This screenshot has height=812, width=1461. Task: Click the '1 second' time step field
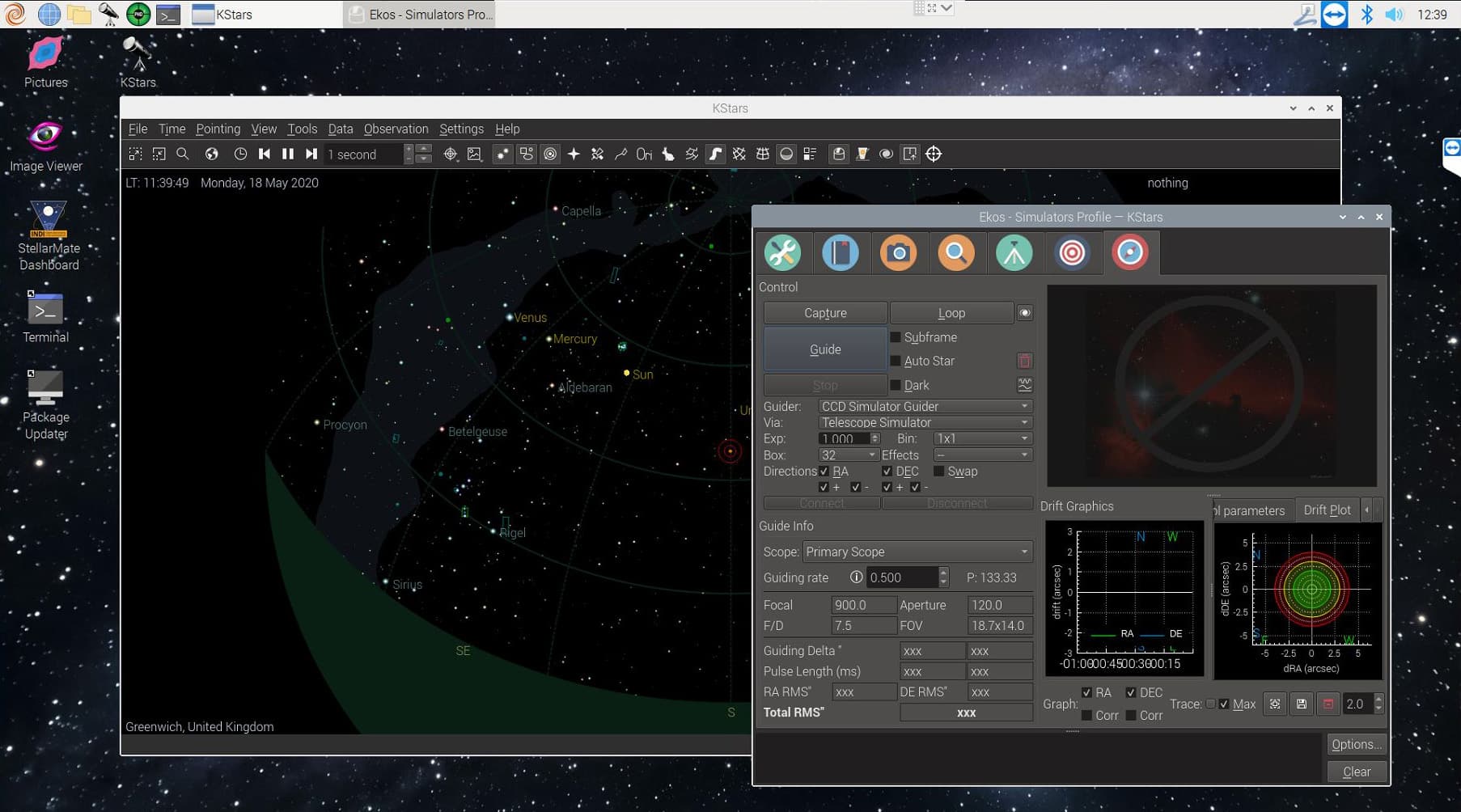363,154
